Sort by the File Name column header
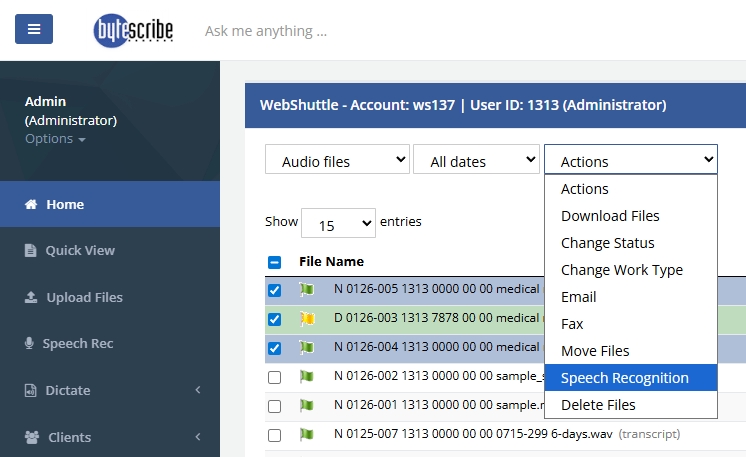Screen dimensions: 746x457 (331, 262)
